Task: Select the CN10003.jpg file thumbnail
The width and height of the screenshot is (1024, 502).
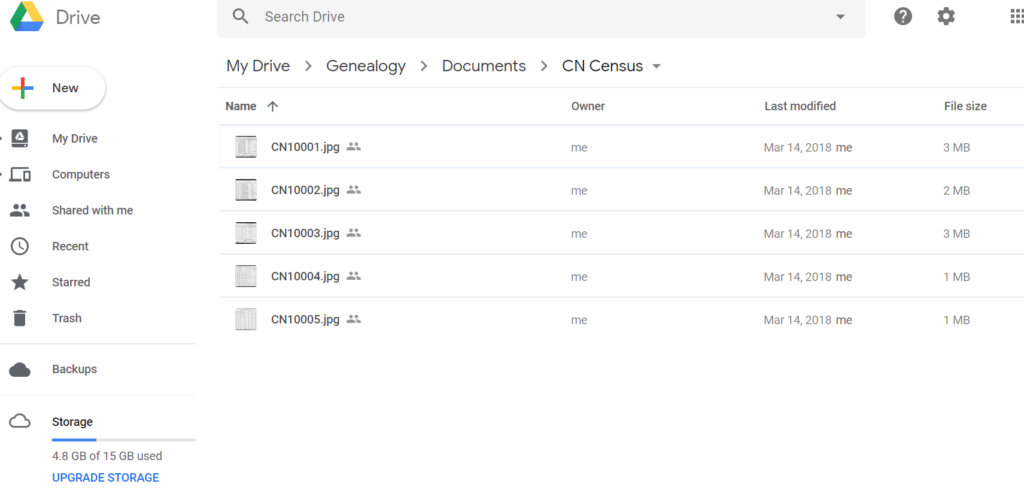Action: click(x=246, y=233)
